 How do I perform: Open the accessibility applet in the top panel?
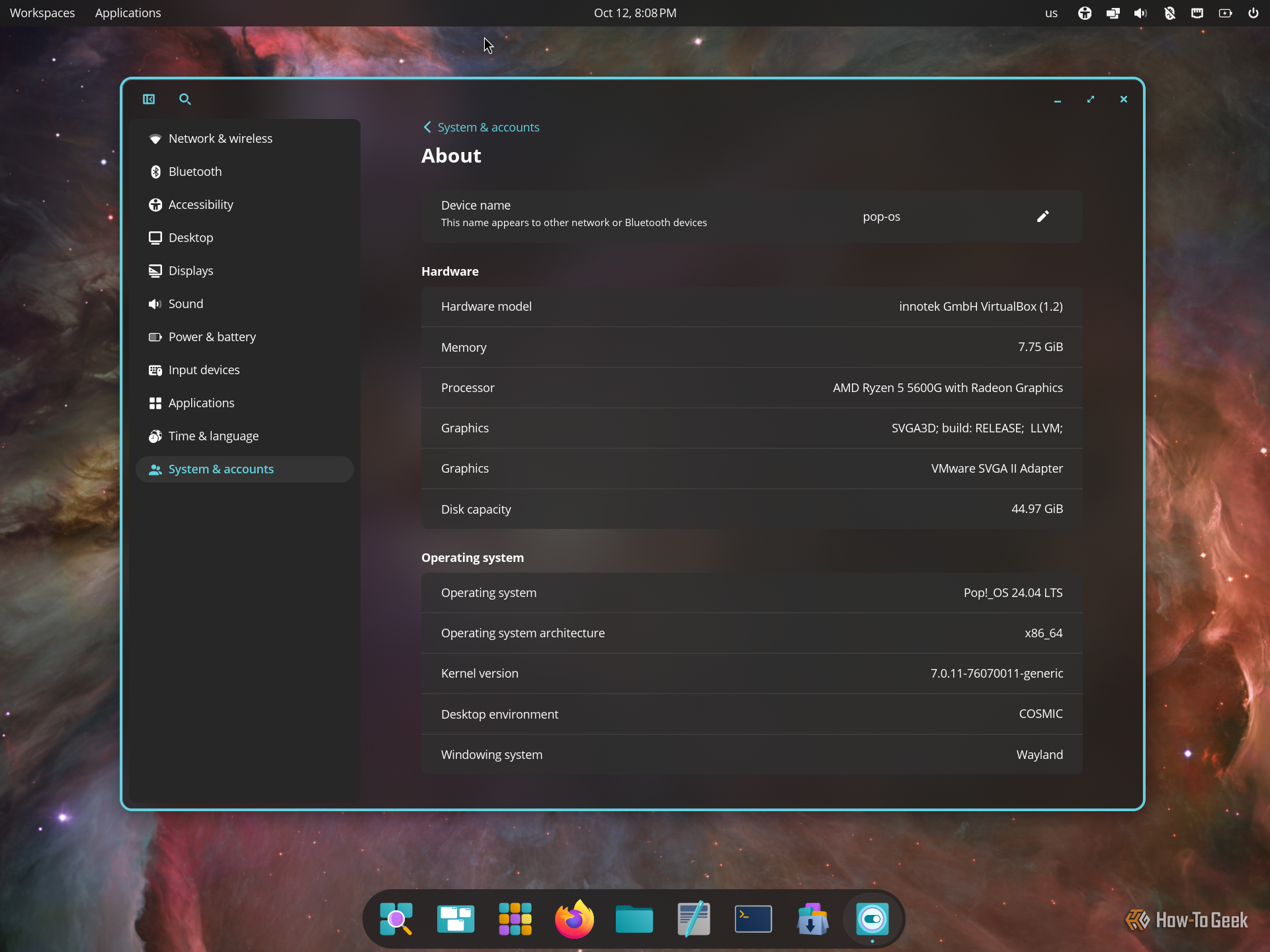(x=1085, y=13)
